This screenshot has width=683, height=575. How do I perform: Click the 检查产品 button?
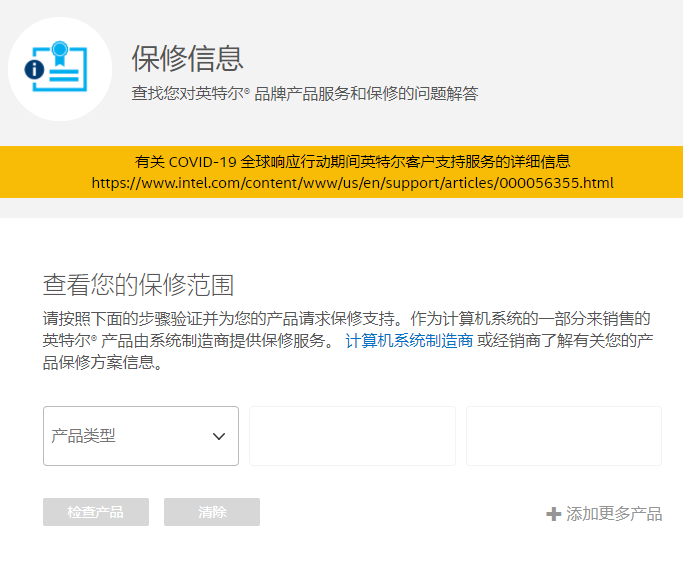(x=96, y=512)
